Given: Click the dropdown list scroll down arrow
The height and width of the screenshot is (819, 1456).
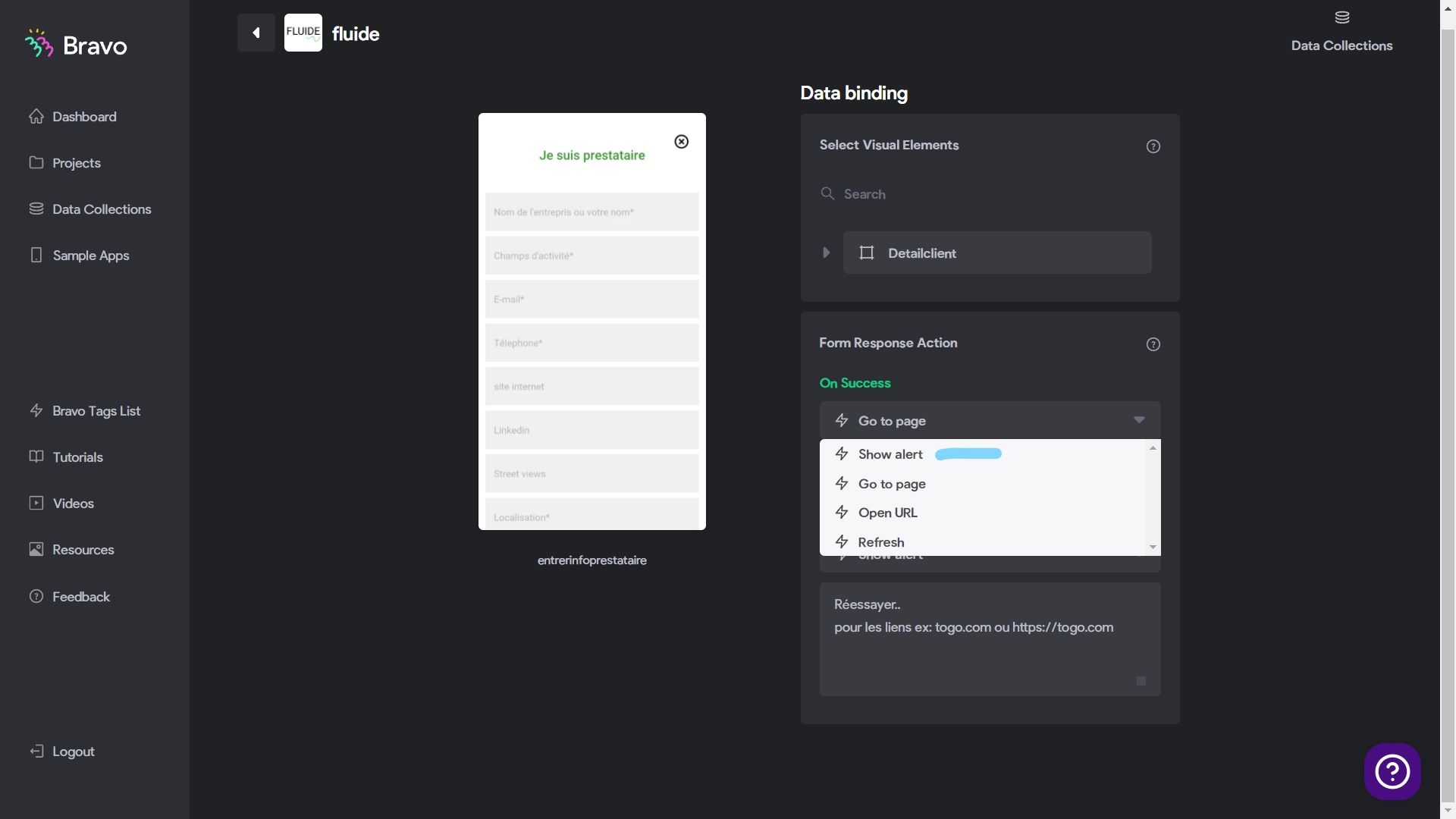Looking at the screenshot, I should point(1153,547).
